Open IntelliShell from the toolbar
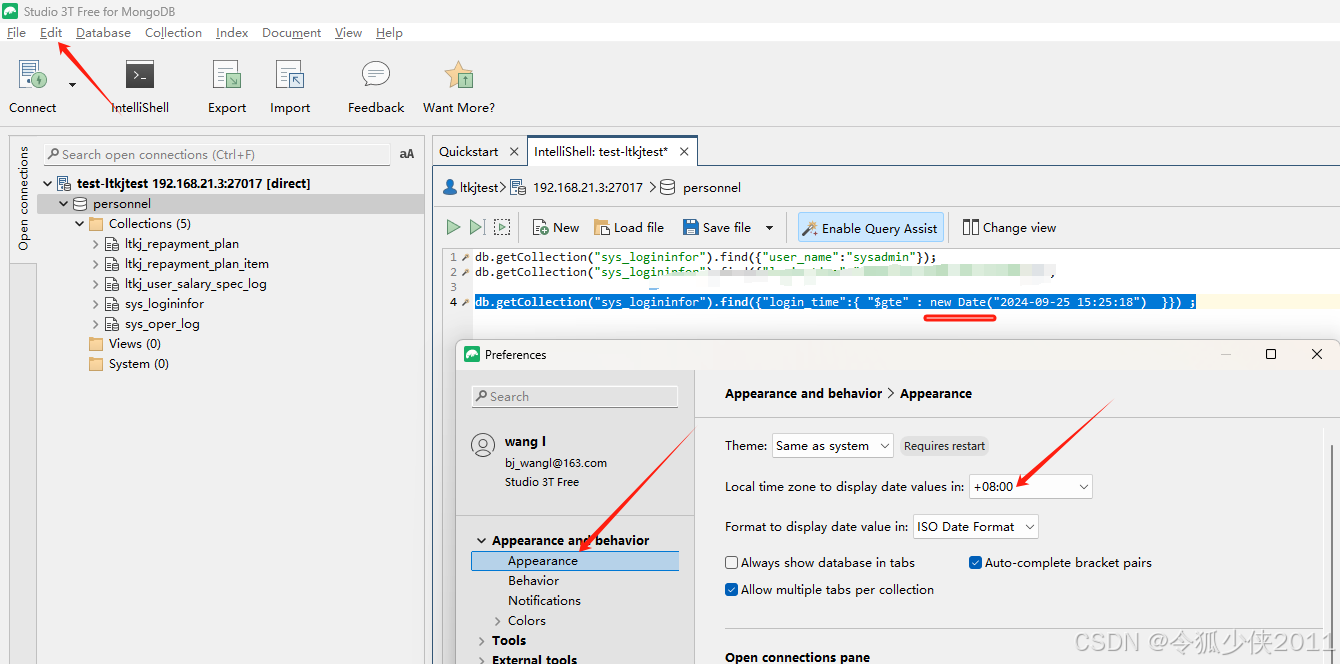The width and height of the screenshot is (1340, 664). click(x=140, y=75)
